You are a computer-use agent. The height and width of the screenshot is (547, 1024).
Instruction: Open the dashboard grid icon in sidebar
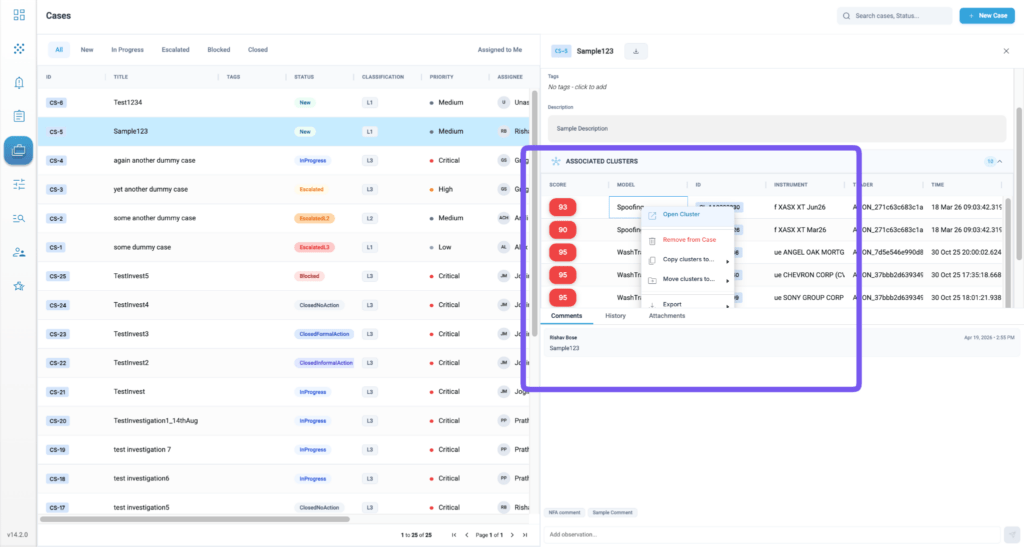tap(19, 14)
